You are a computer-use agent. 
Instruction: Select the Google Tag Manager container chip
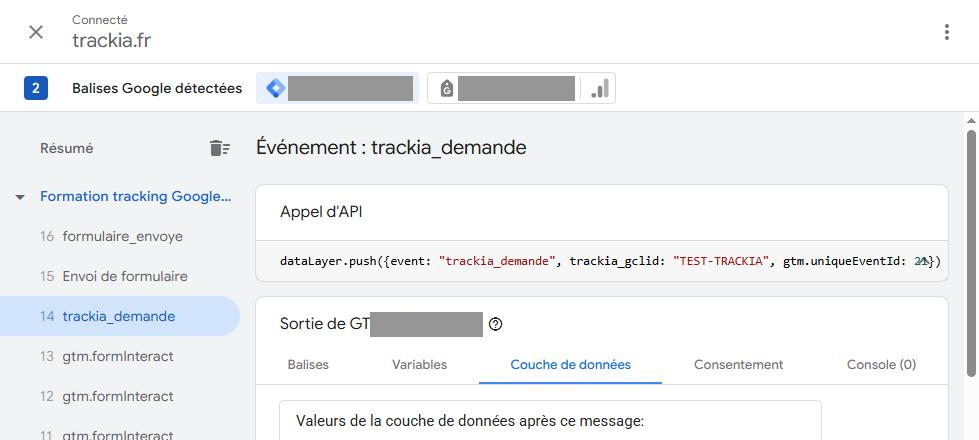point(337,88)
